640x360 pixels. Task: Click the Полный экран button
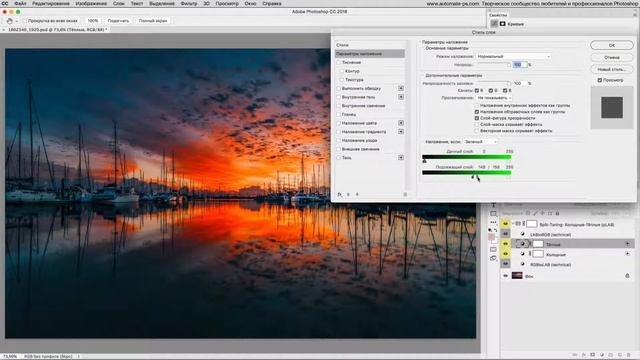[x=153, y=21]
